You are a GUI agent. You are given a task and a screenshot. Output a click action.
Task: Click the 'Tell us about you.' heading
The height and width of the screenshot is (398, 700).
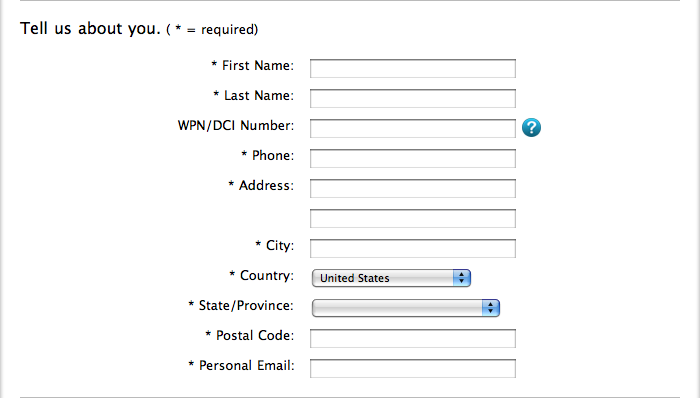(x=90, y=29)
